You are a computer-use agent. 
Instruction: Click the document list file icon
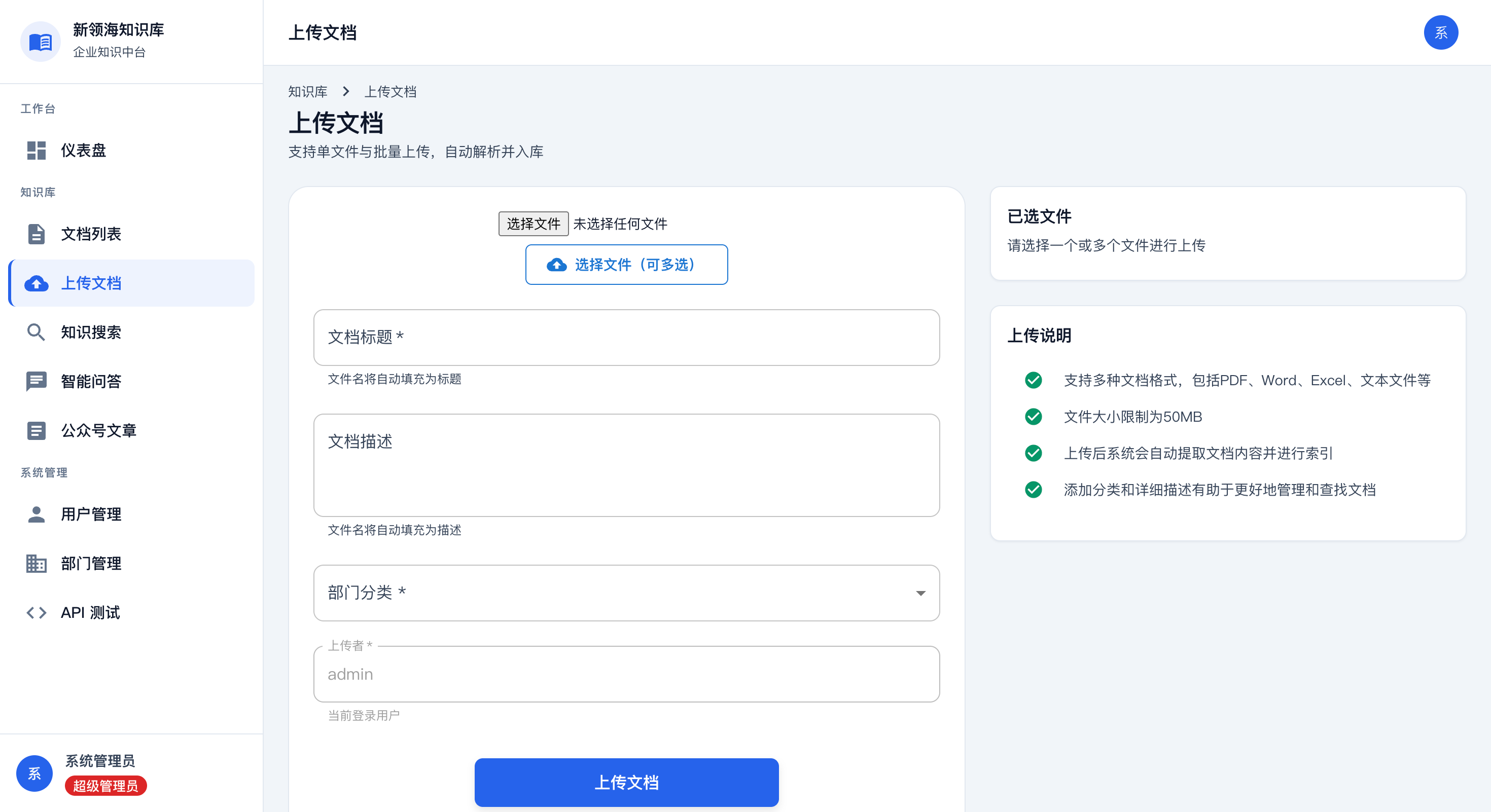tap(36, 234)
